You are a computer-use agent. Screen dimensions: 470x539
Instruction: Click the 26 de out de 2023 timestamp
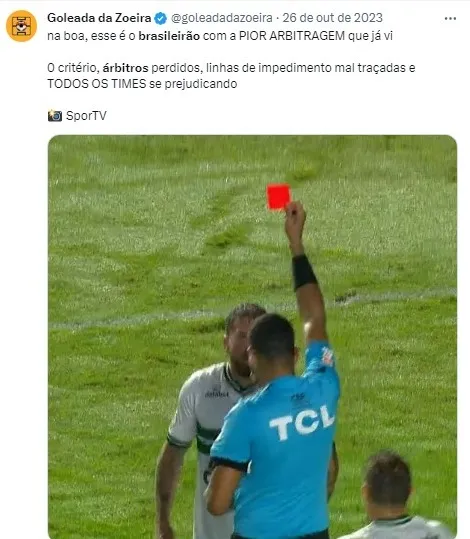point(332,18)
